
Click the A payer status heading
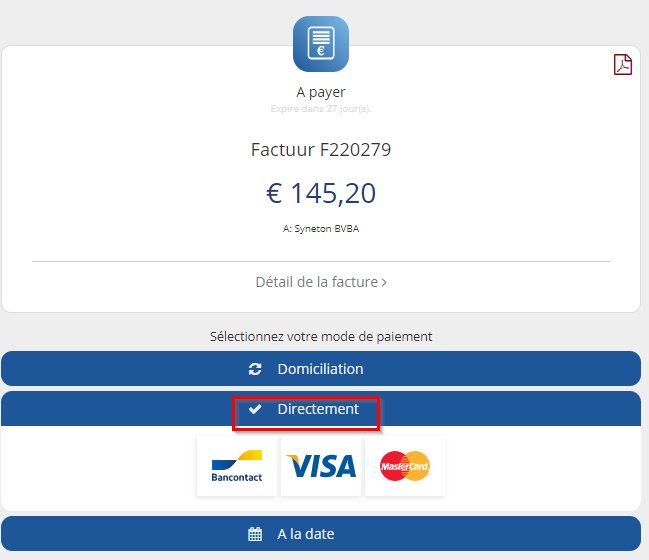[x=321, y=92]
